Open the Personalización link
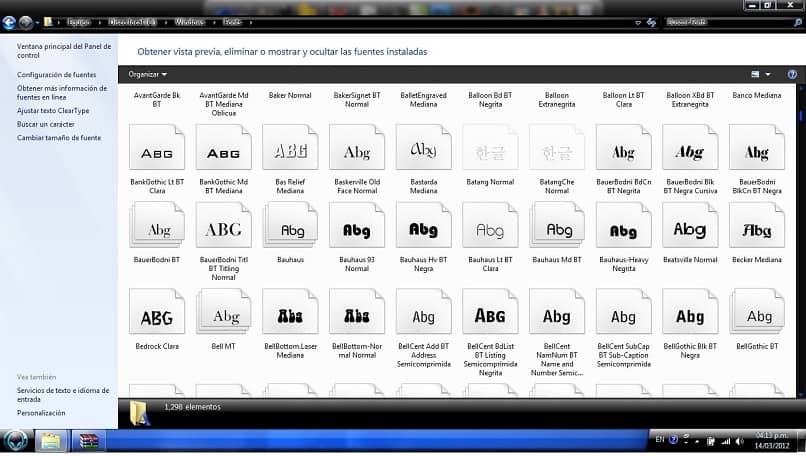 coord(41,413)
